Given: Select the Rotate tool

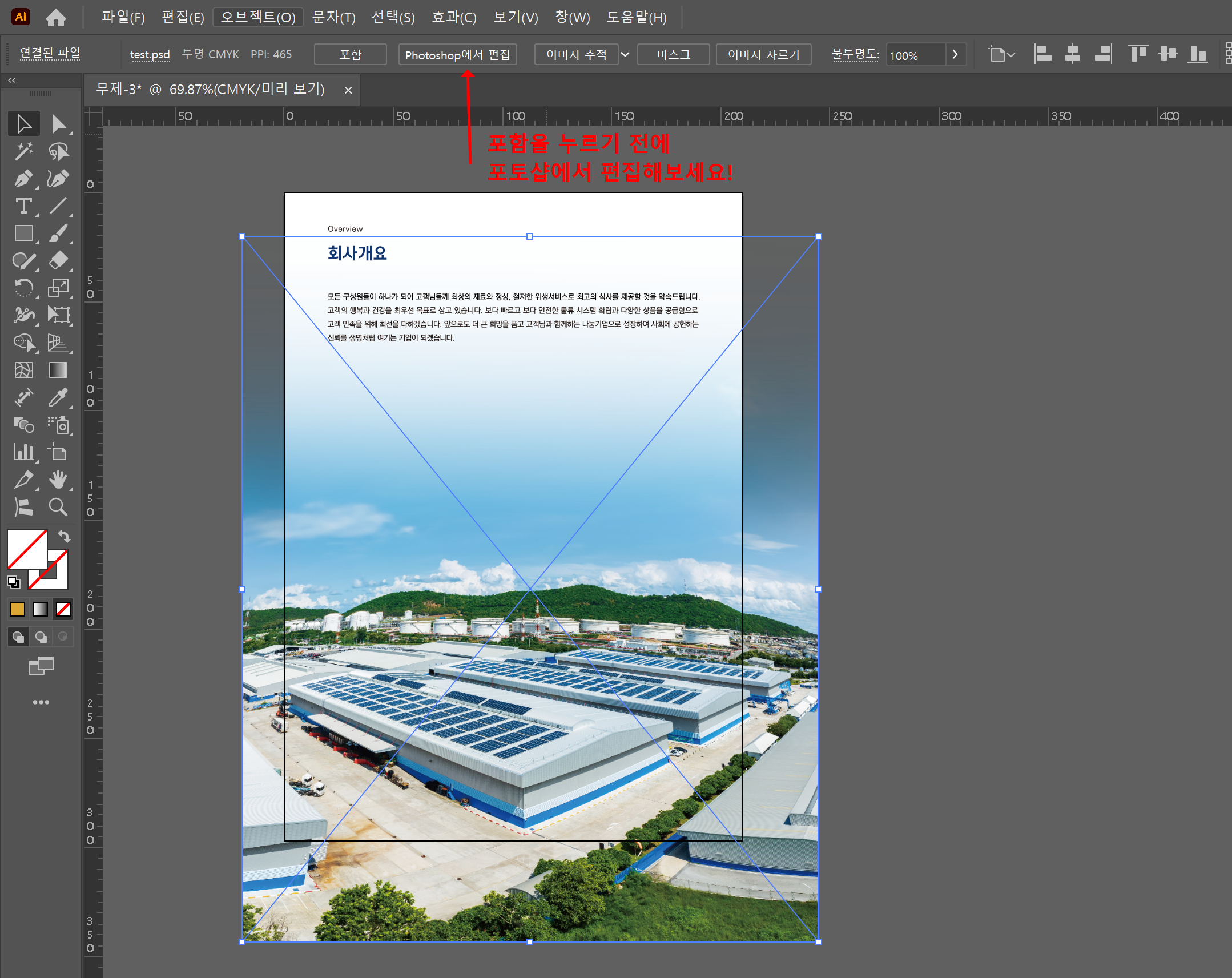Looking at the screenshot, I should (23, 288).
